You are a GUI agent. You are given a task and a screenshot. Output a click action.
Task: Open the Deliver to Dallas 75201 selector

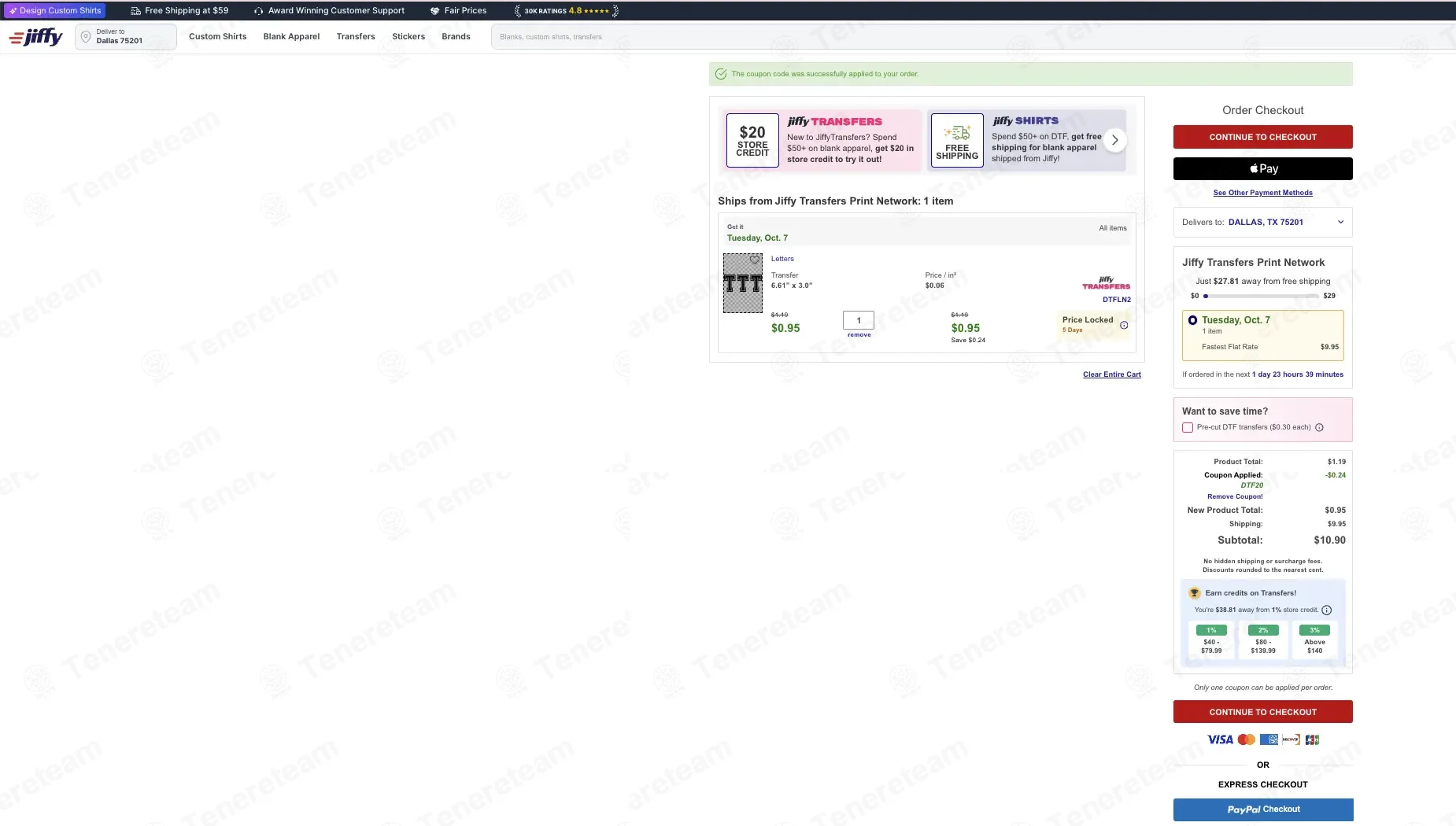tap(126, 37)
